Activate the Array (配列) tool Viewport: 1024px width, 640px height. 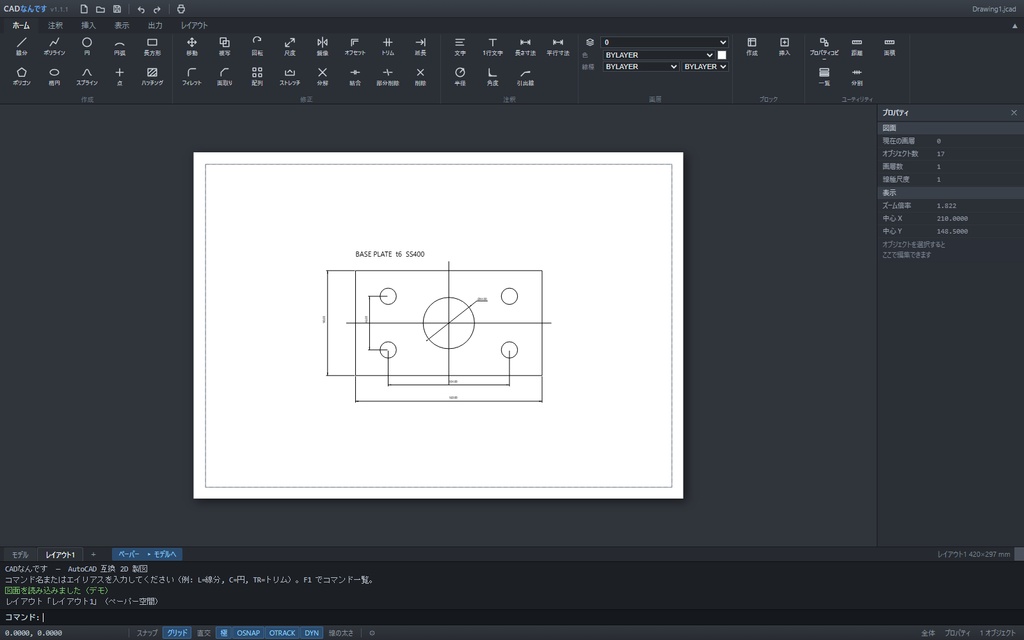257,76
